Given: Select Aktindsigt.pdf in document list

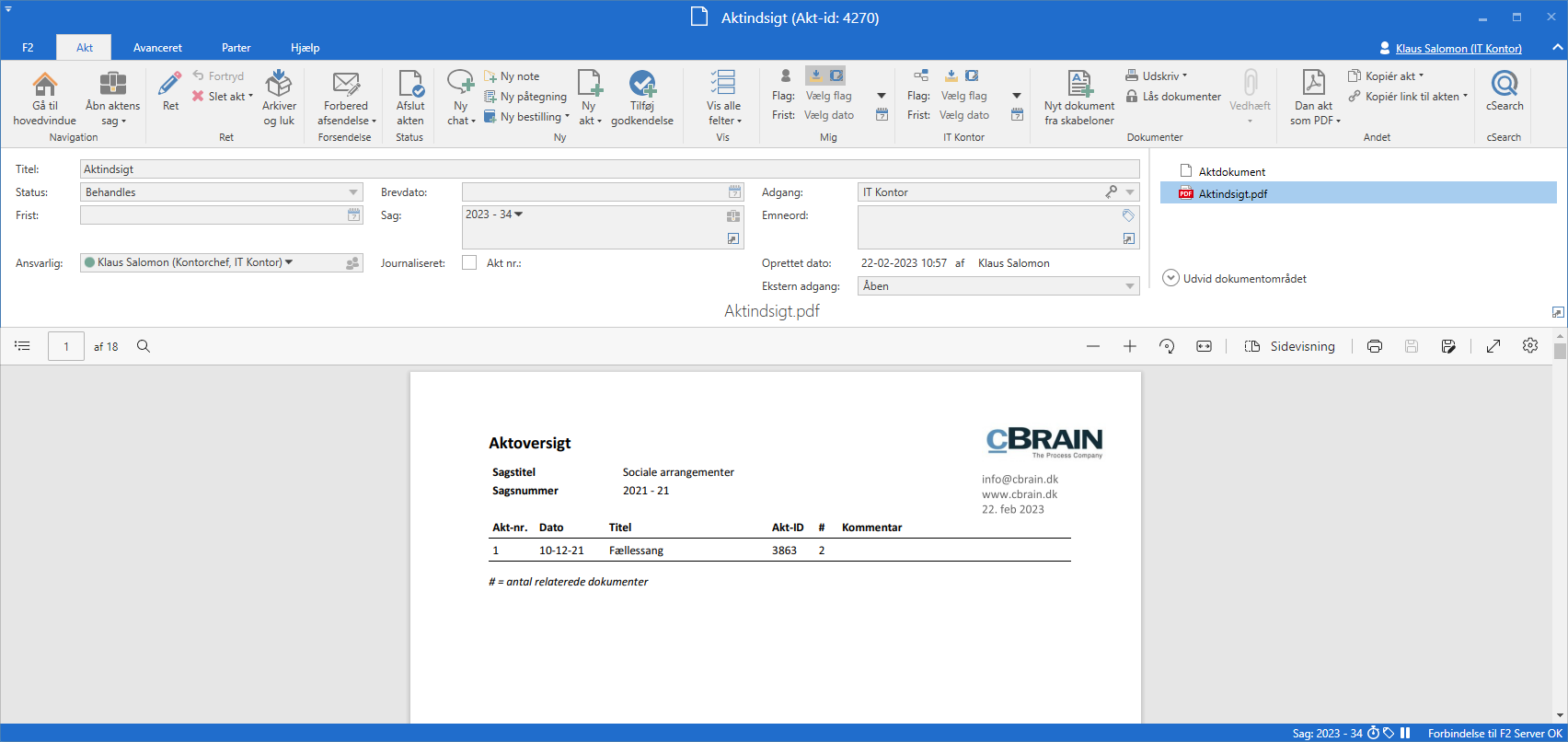Looking at the screenshot, I should (1358, 193).
